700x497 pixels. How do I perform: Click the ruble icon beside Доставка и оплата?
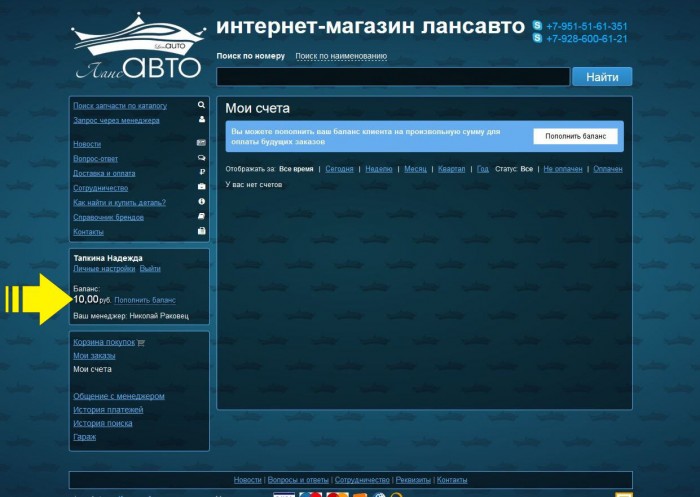coord(202,172)
